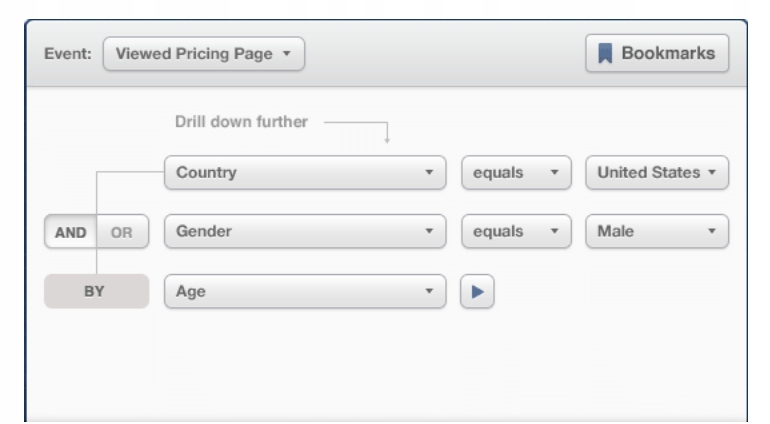Click the Drill down further hint text

click(242, 122)
